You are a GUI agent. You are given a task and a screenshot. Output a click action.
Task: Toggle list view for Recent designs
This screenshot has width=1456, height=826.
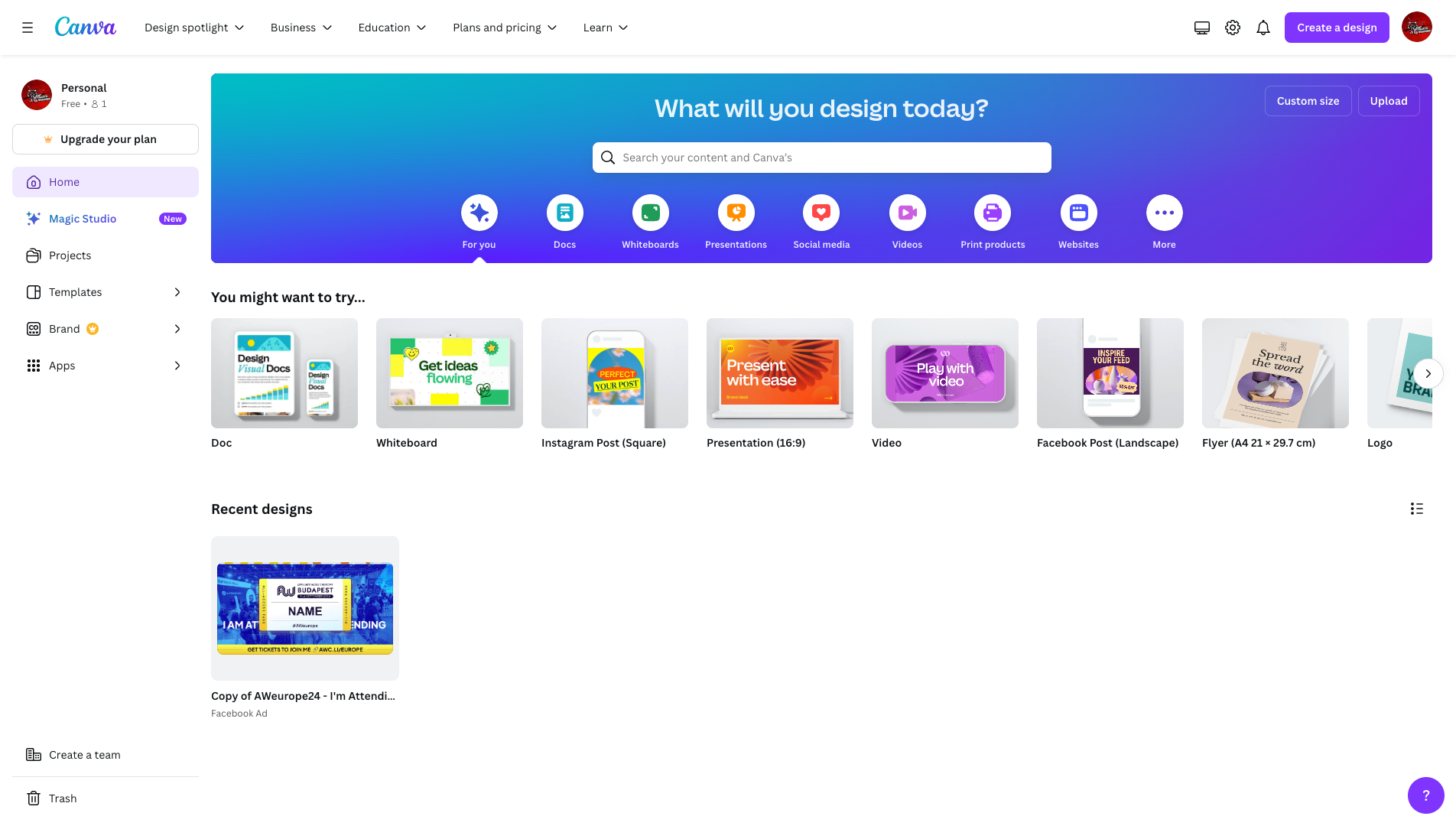(x=1416, y=509)
